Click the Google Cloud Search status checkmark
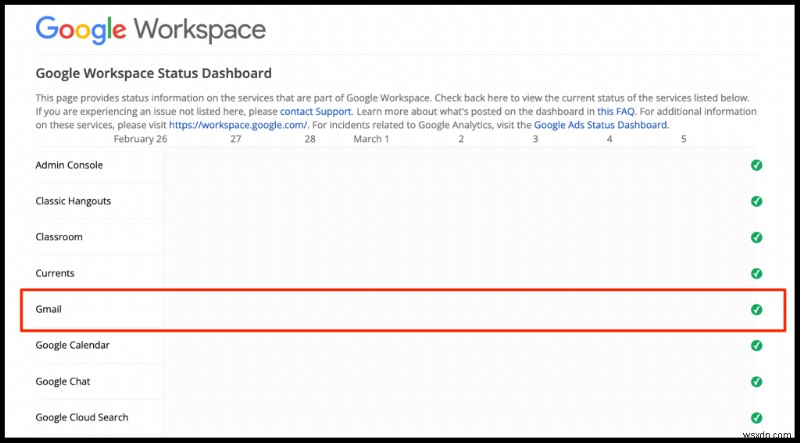Viewport: 800px width, 443px height. [756, 417]
